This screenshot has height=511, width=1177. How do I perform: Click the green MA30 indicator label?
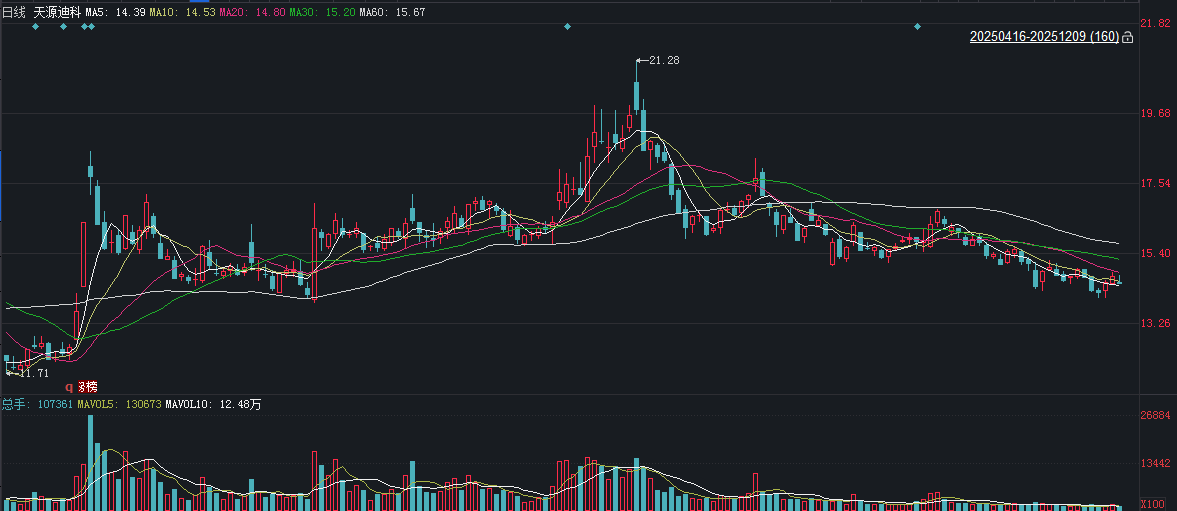click(x=321, y=11)
